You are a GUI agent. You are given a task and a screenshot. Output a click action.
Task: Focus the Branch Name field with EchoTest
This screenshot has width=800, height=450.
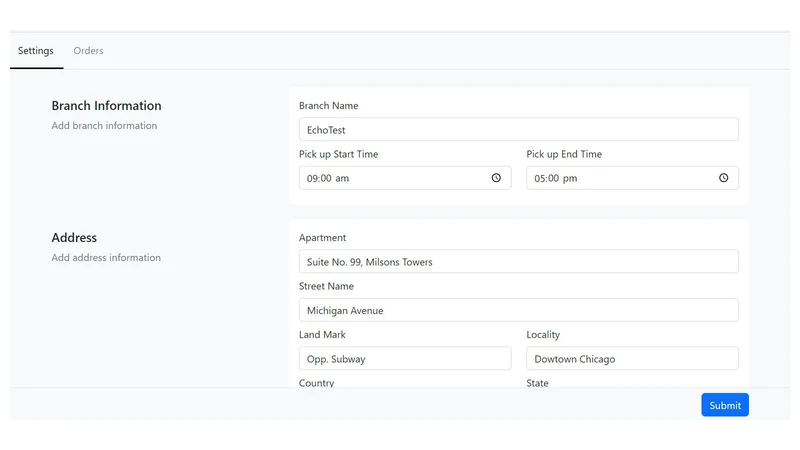tap(518, 130)
